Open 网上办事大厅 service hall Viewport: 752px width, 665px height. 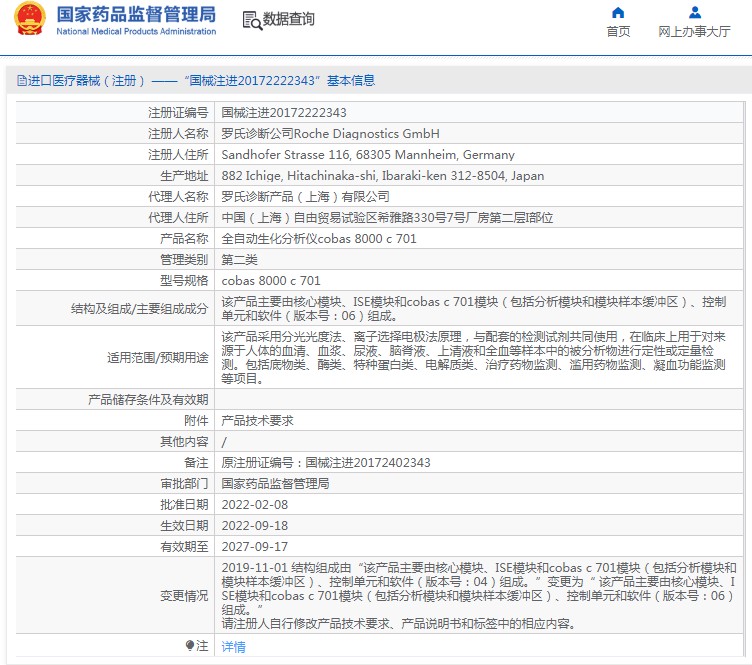click(x=694, y=32)
